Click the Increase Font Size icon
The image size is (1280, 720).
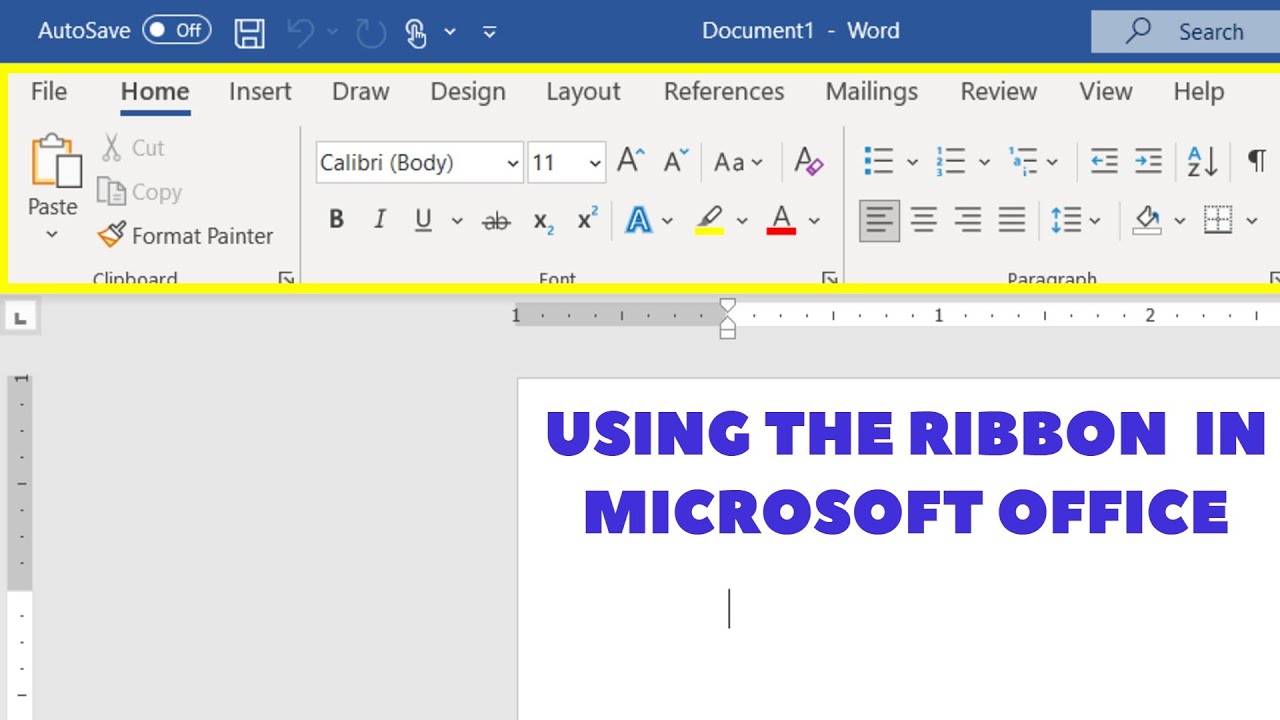[x=630, y=160]
